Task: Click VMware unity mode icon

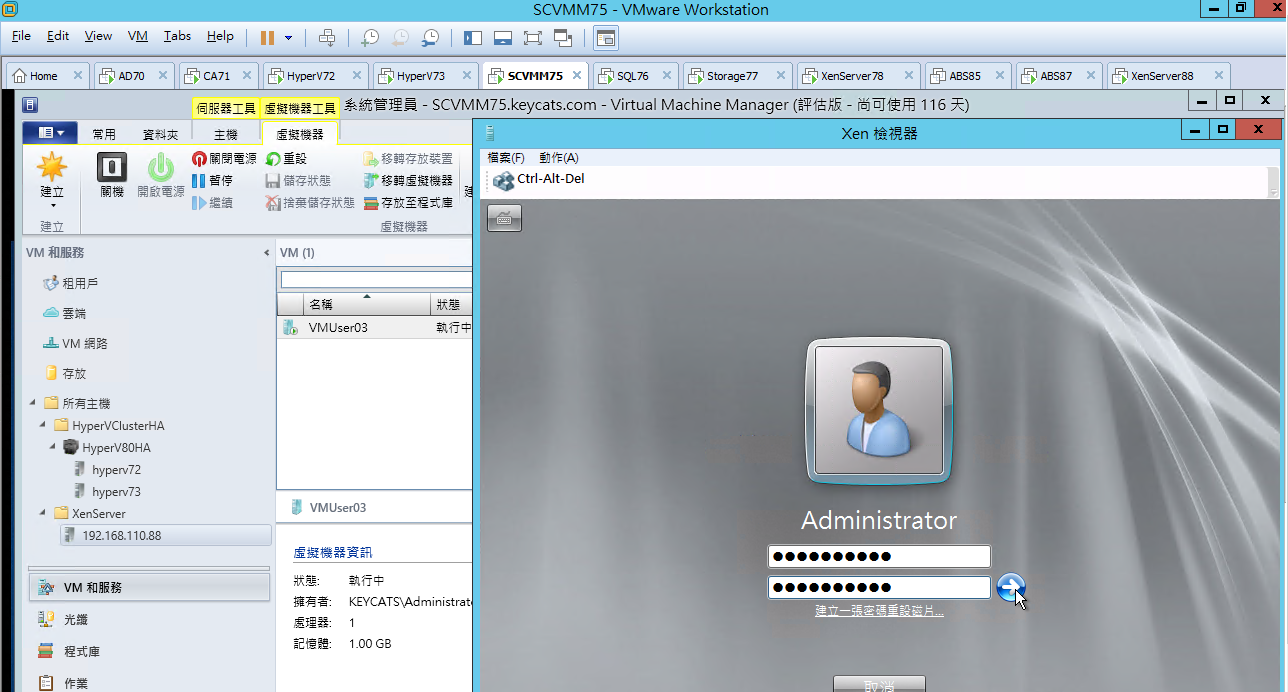Action: tap(562, 37)
